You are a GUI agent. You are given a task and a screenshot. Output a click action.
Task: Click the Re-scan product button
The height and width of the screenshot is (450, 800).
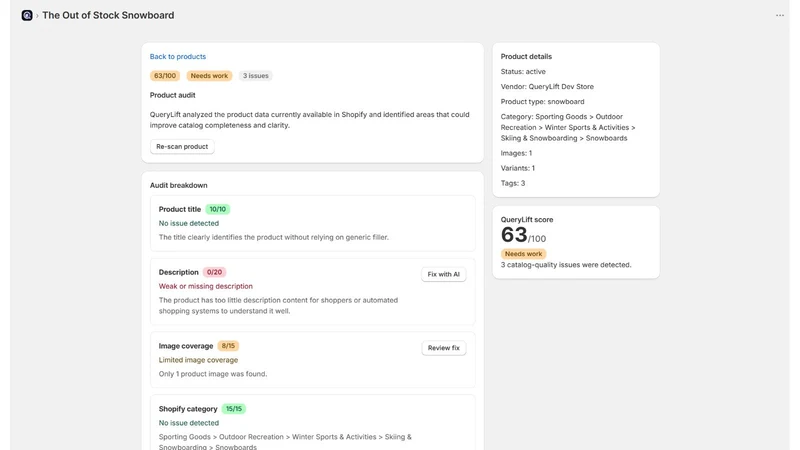point(182,146)
